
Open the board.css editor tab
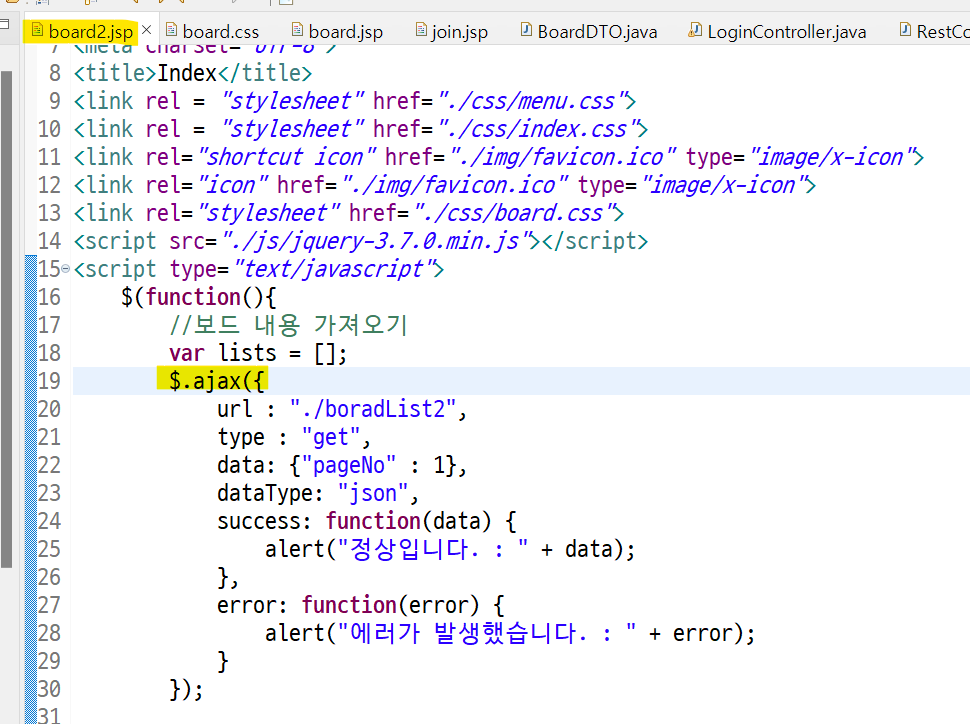[213, 31]
